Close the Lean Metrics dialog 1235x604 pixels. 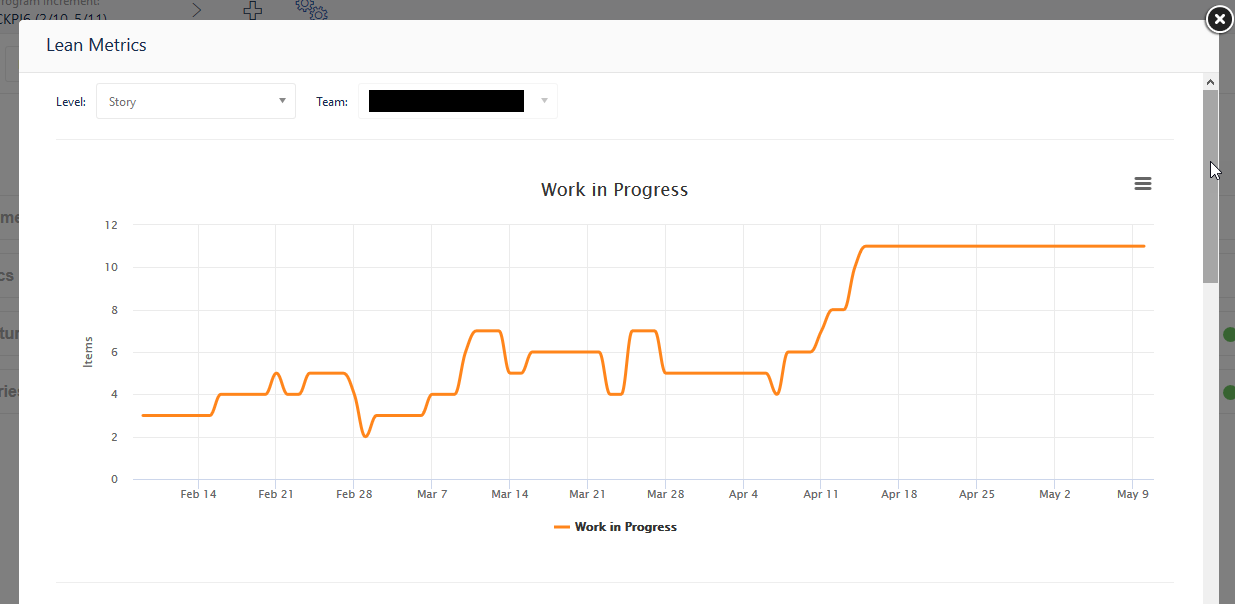pos(1218,19)
